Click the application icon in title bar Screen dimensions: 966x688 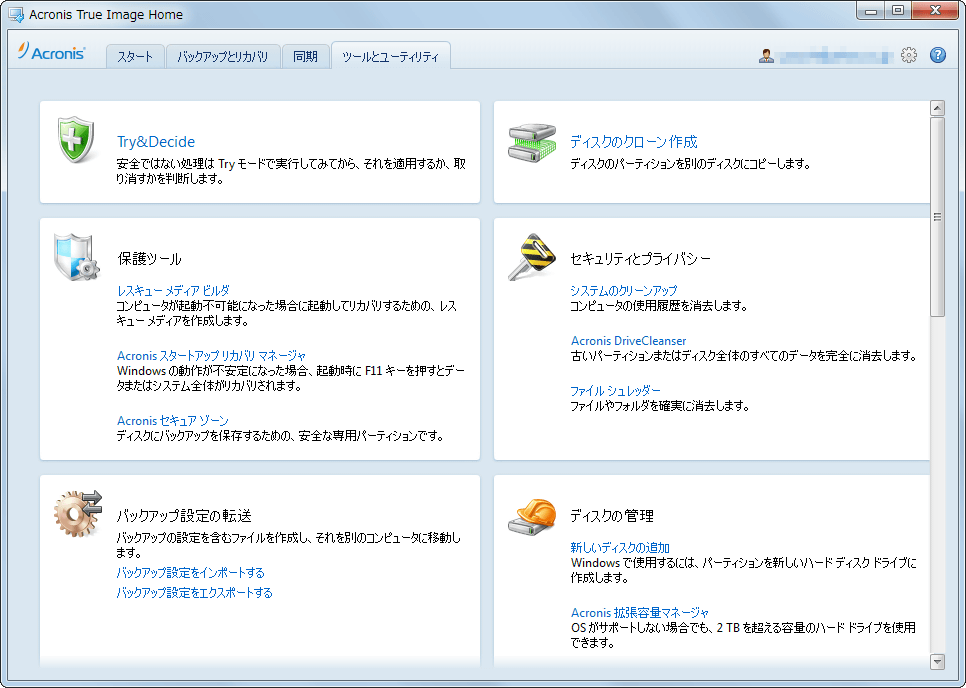click(x=16, y=14)
